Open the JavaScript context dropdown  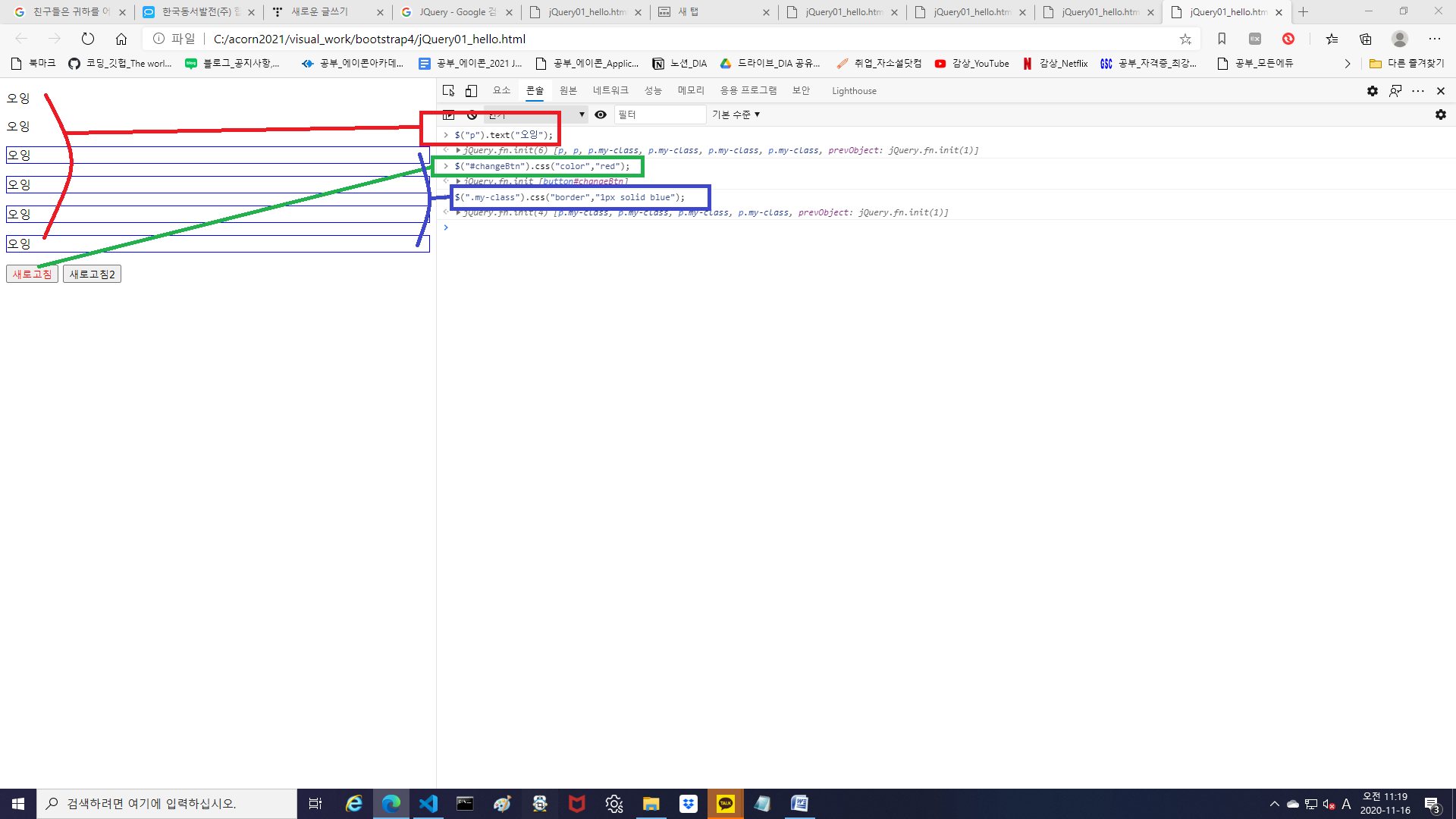pyautogui.click(x=536, y=115)
